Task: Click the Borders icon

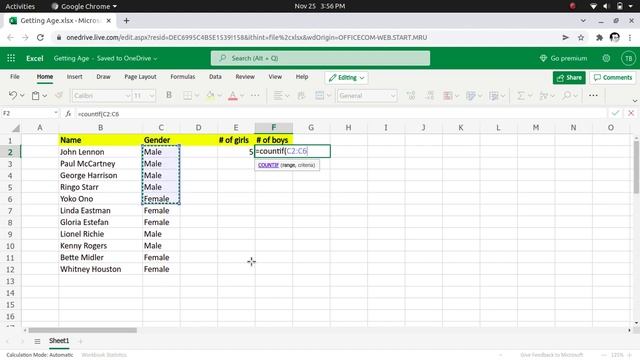Action: (x=187, y=96)
